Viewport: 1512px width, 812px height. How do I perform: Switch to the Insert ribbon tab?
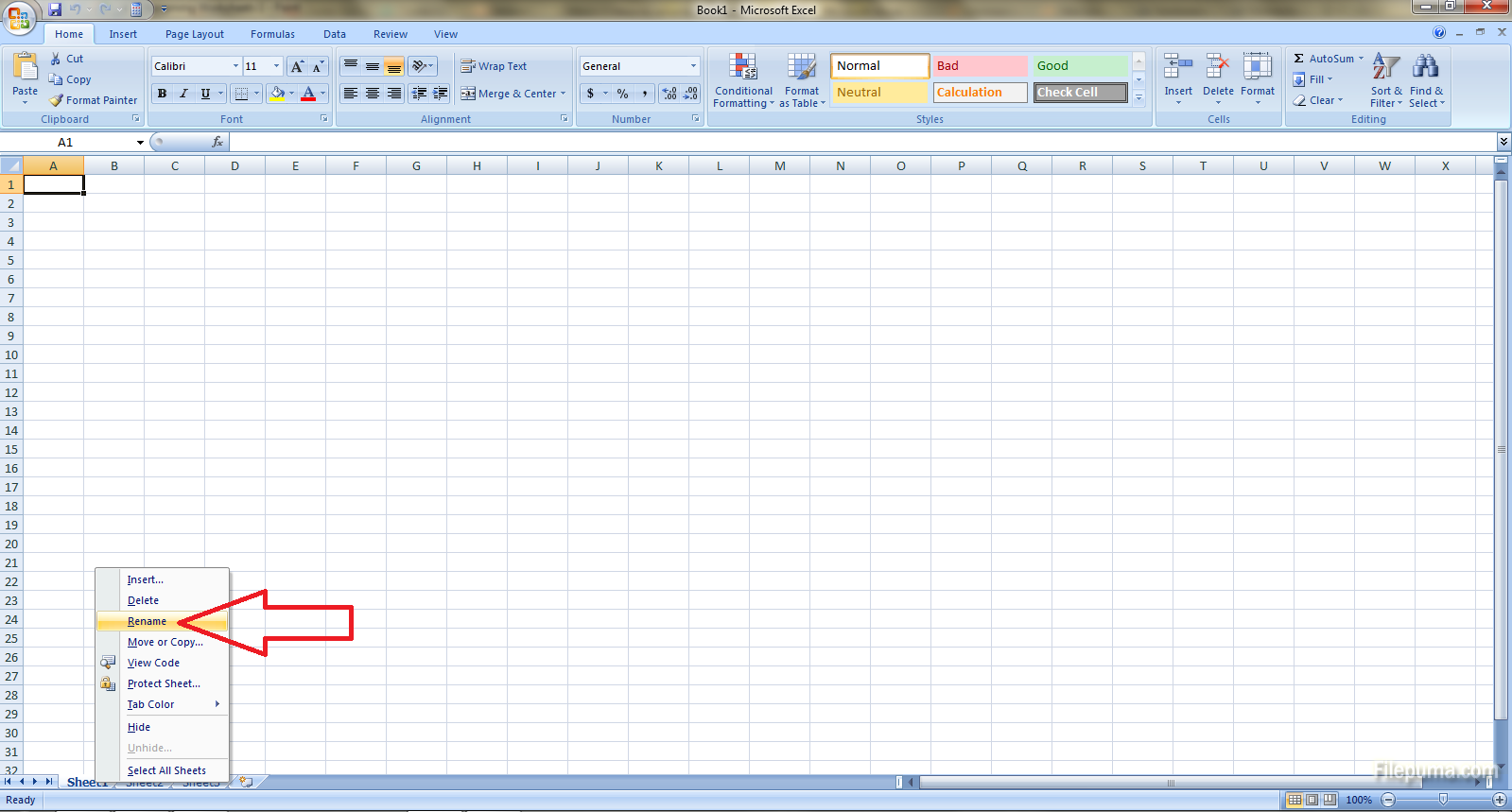123,34
